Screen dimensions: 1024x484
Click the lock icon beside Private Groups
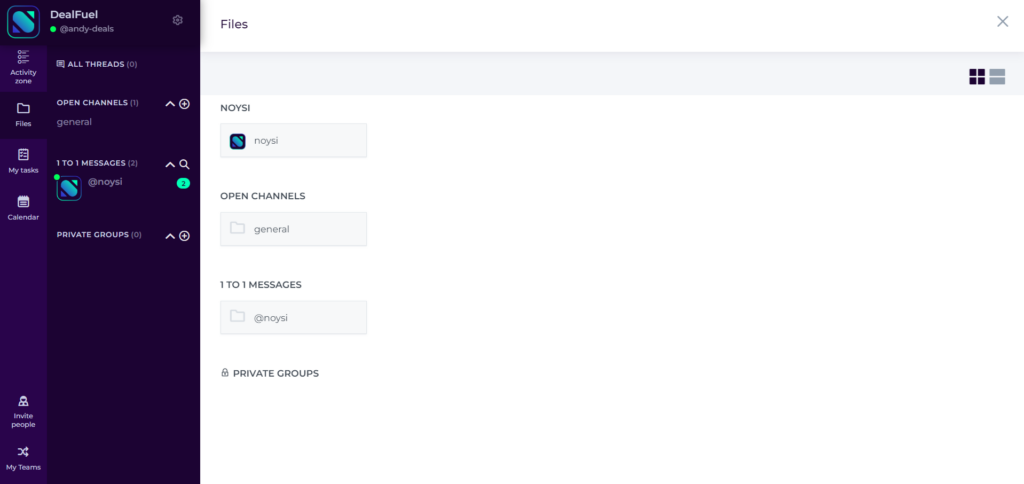225,373
